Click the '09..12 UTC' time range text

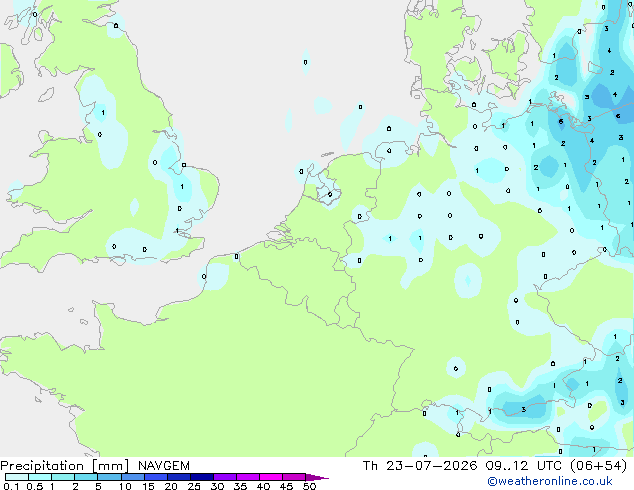[524, 466]
